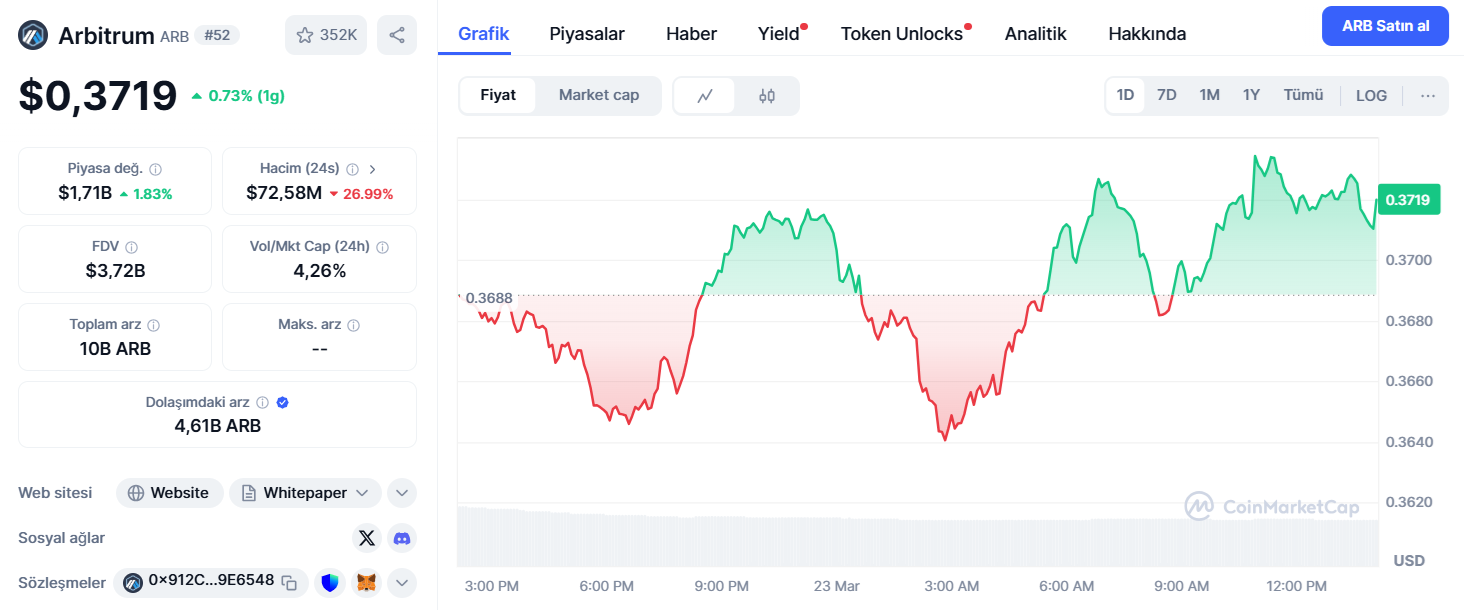Open the X (Twitter) social link
1464x610 pixels.
click(x=367, y=538)
